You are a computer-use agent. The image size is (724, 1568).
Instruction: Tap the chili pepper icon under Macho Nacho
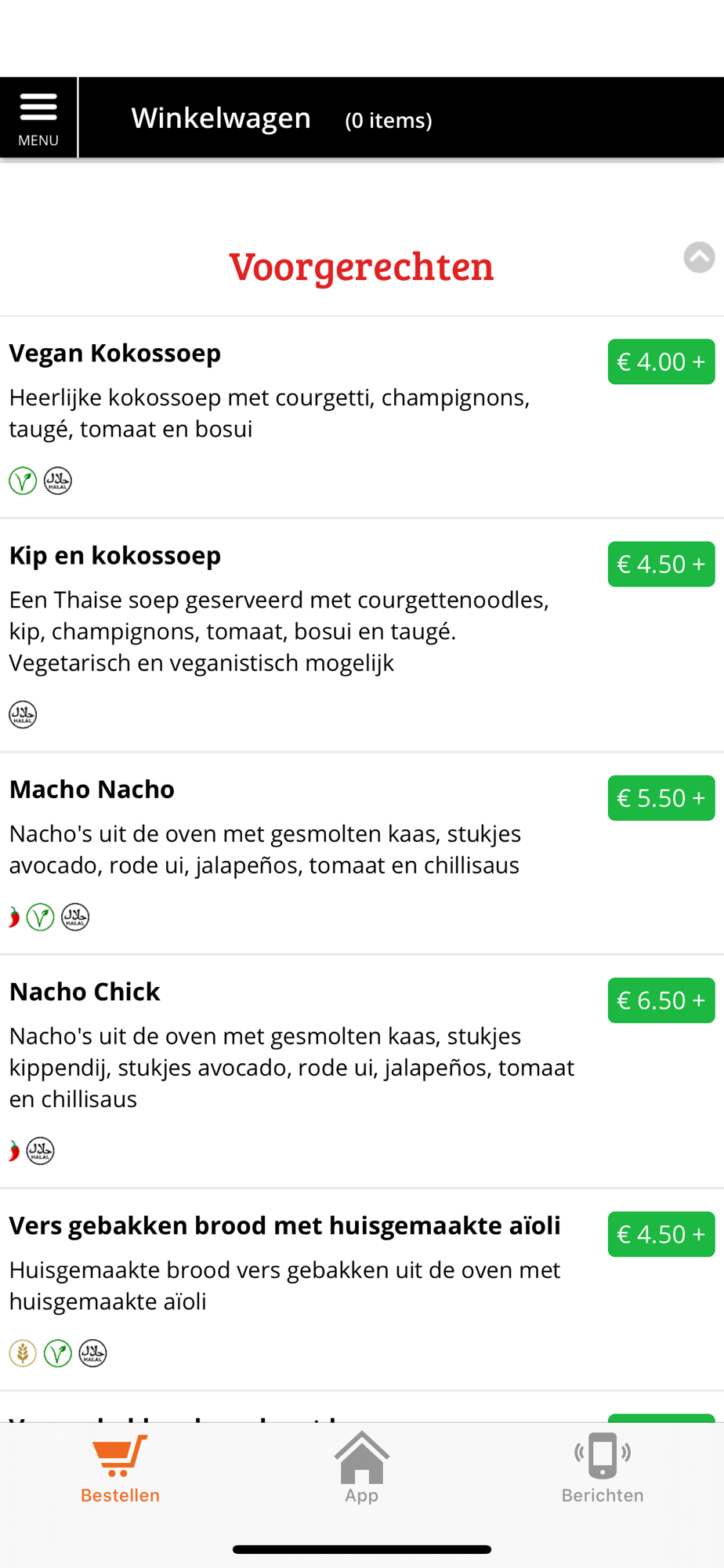click(x=14, y=916)
